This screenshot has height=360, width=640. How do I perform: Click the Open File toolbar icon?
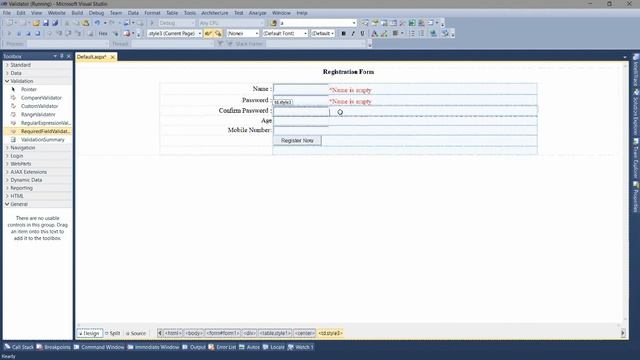click(x=36, y=23)
